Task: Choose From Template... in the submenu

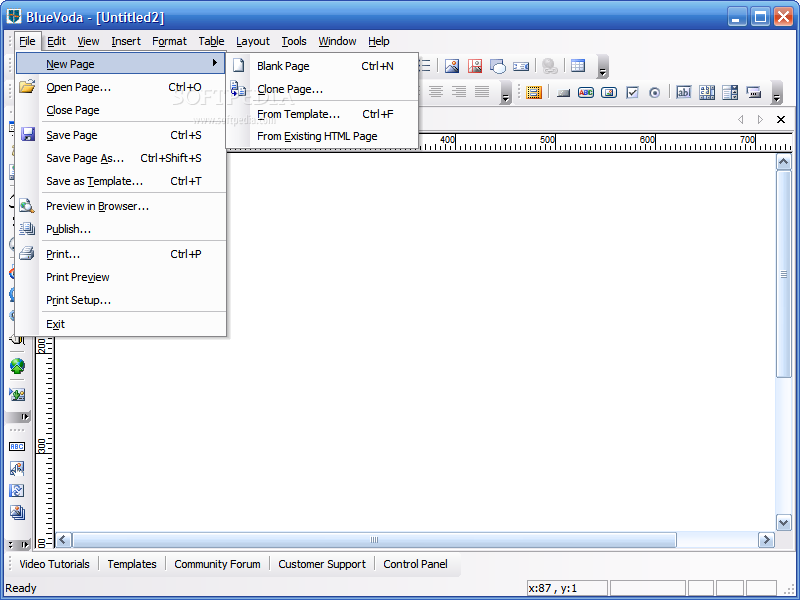Action: [x=298, y=114]
